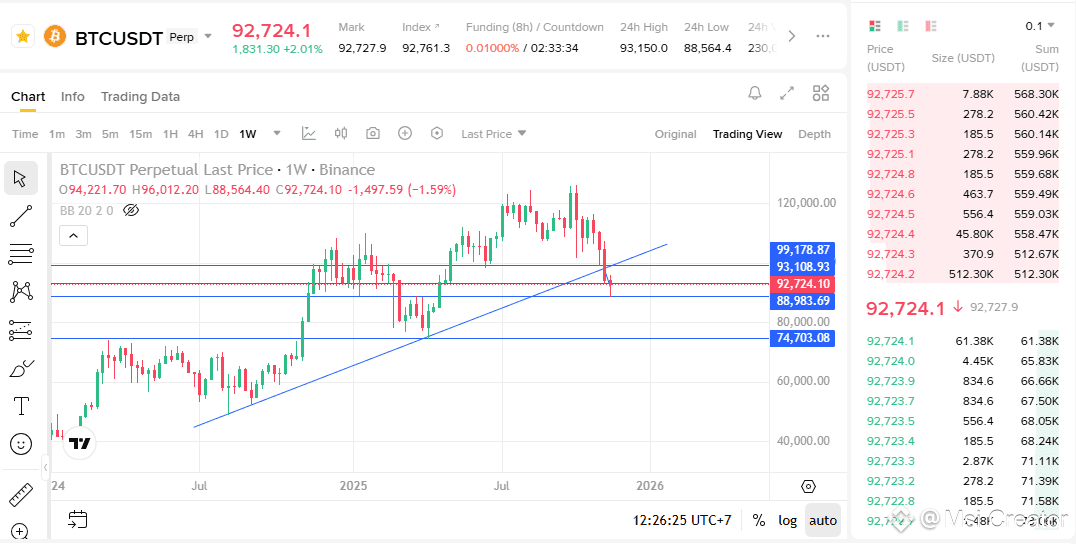Viewport: 1076px width, 544px height.
Task: Open the three-dot more options menu
Action: 823,36
